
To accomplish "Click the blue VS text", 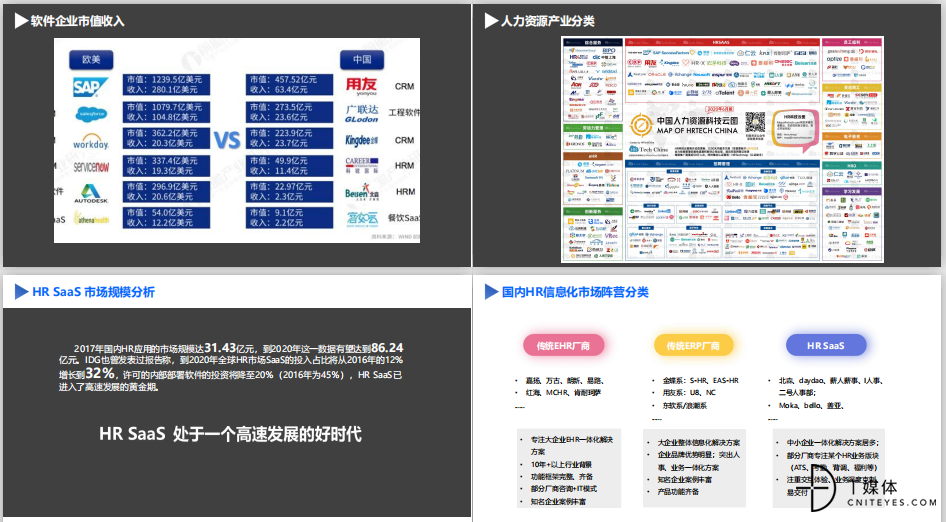I will [227, 140].
